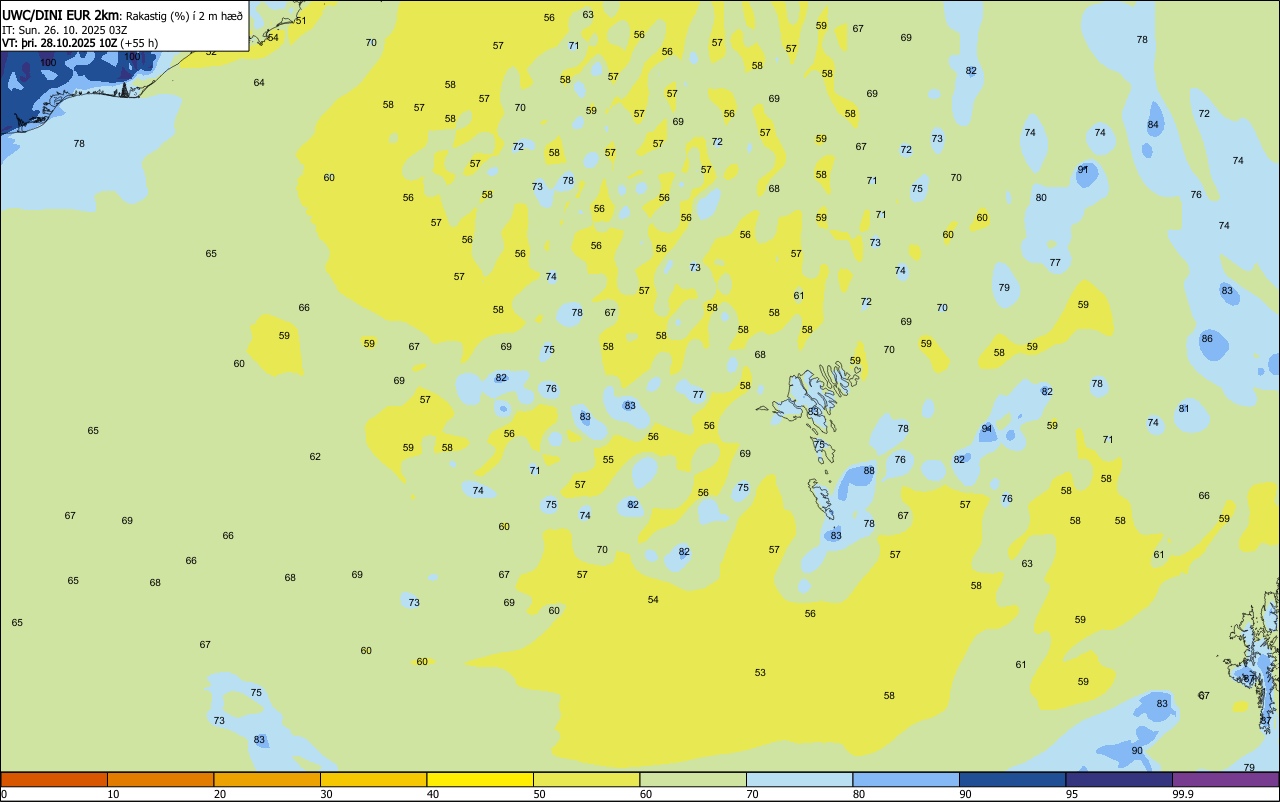Viewport: 1280px width, 802px height.
Task: Click the humidity value 80 on the map
Action: point(1041,198)
